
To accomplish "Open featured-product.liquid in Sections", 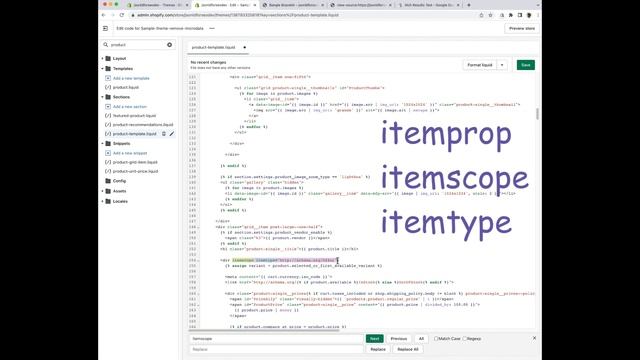I will [x=134, y=116].
